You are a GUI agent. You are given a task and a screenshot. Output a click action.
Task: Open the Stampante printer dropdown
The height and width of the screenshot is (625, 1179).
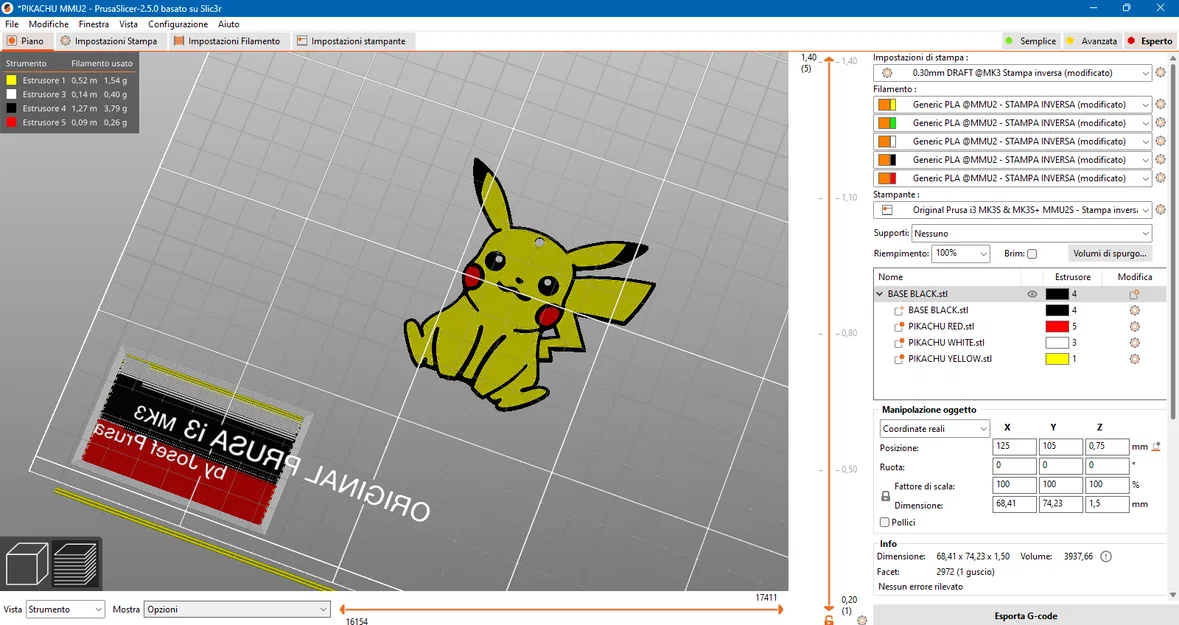coord(1012,210)
